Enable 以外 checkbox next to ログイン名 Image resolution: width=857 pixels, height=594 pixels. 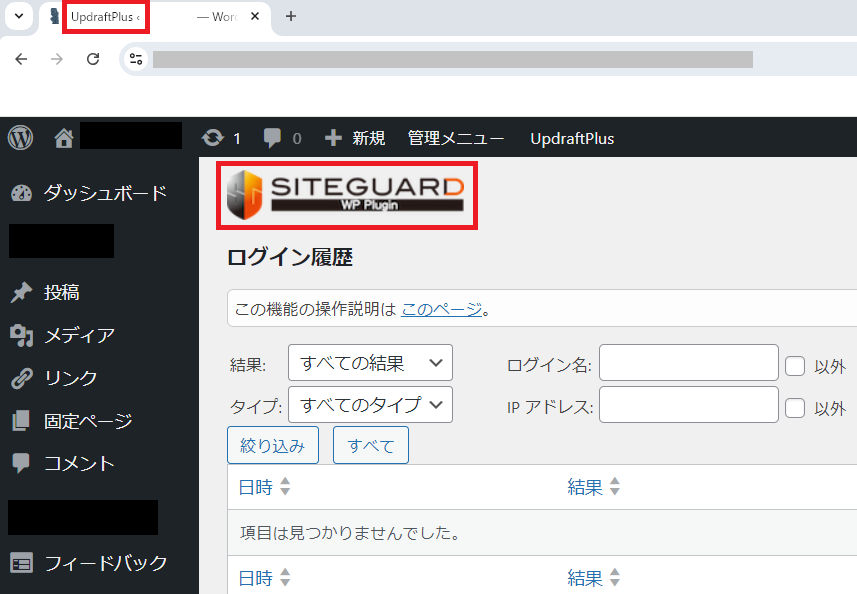coord(795,366)
